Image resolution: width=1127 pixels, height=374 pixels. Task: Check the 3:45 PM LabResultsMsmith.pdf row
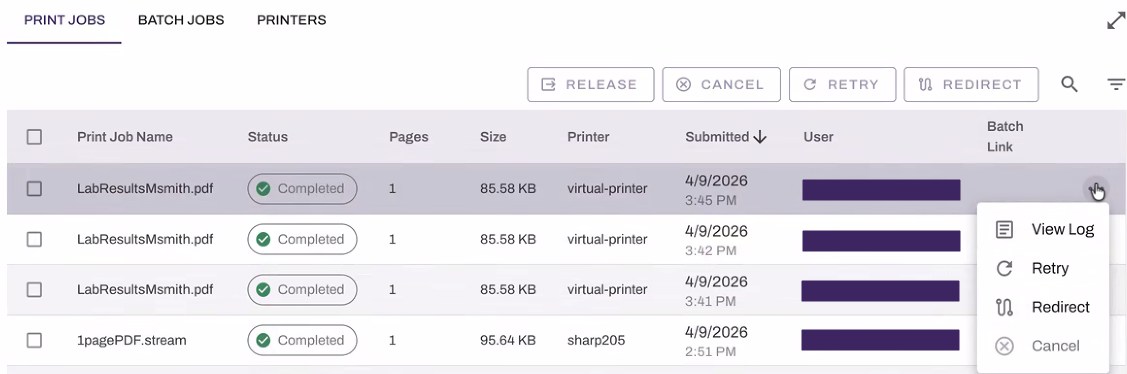[x=34, y=188]
